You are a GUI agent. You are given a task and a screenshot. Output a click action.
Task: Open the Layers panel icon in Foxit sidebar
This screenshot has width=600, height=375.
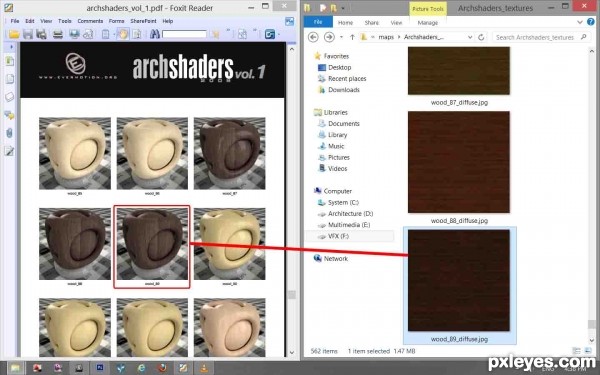(10, 97)
